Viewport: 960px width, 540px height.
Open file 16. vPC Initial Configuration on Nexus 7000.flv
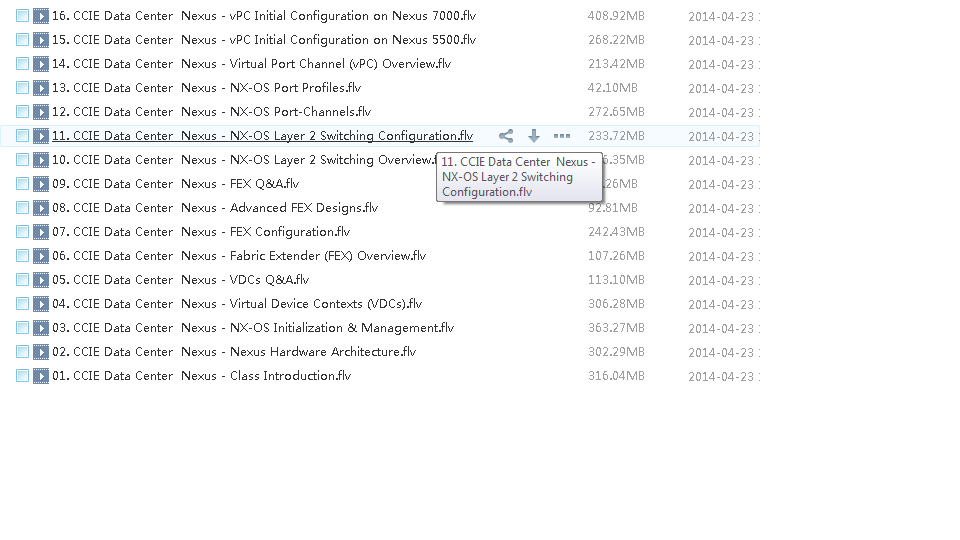pyautogui.click(x=264, y=16)
